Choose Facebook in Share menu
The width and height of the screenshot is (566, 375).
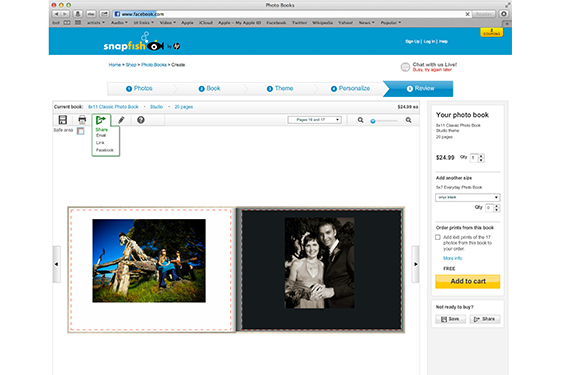pyautogui.click(x=105, y=150)
